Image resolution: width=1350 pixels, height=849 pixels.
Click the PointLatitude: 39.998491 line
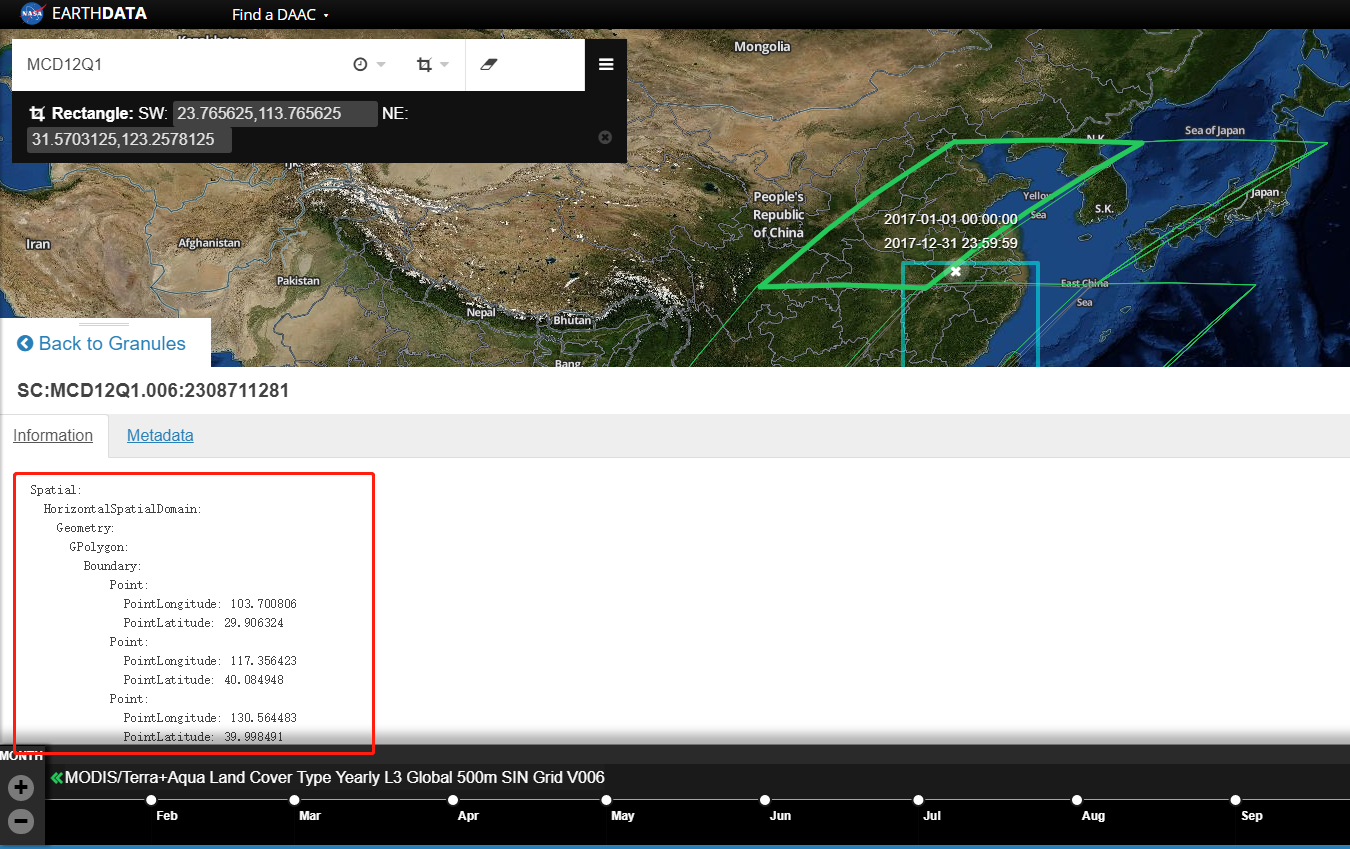click(203, 737)
